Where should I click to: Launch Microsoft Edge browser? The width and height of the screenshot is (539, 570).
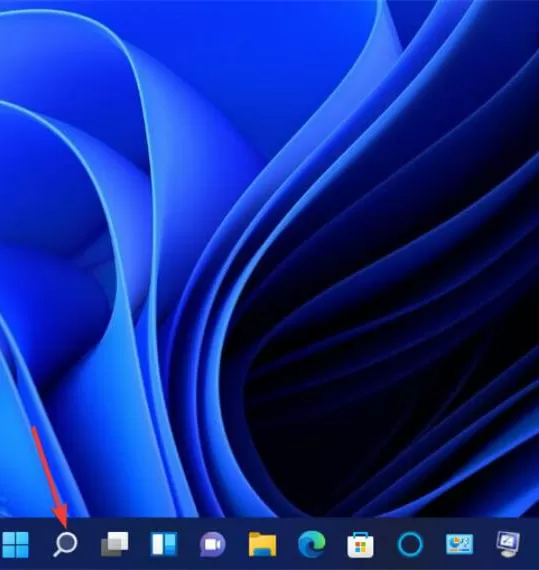[311, 544]
